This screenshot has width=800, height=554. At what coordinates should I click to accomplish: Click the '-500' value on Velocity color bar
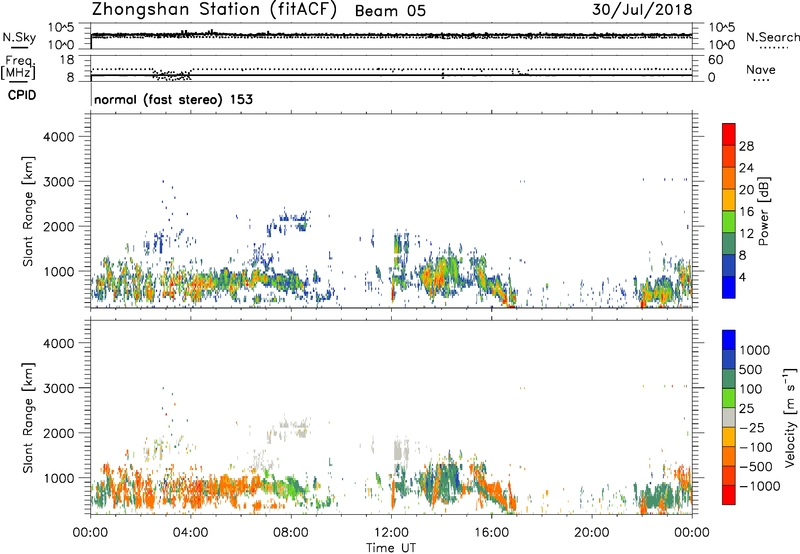756,467
